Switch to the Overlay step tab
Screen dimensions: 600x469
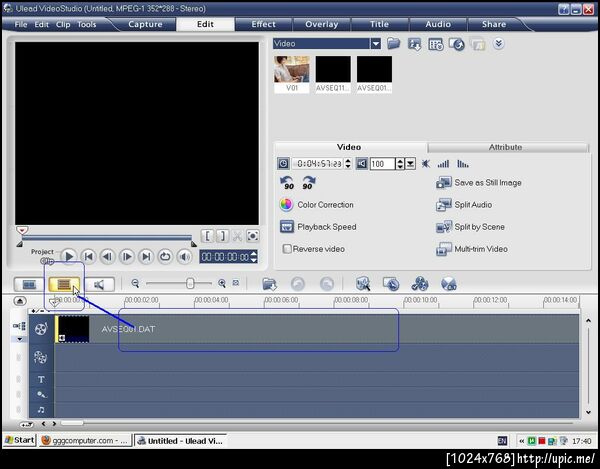pyautogui.click(x=321, y=24)
